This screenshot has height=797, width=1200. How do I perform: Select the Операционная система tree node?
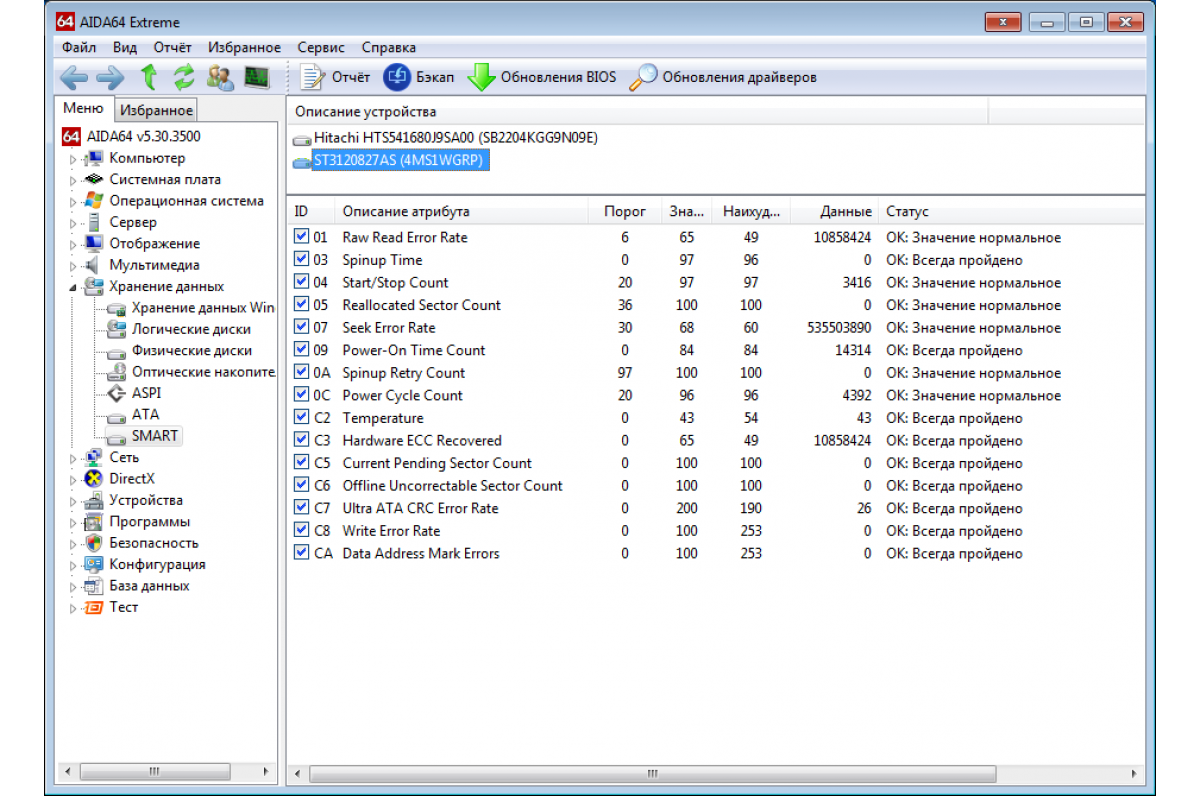[187, 201]
